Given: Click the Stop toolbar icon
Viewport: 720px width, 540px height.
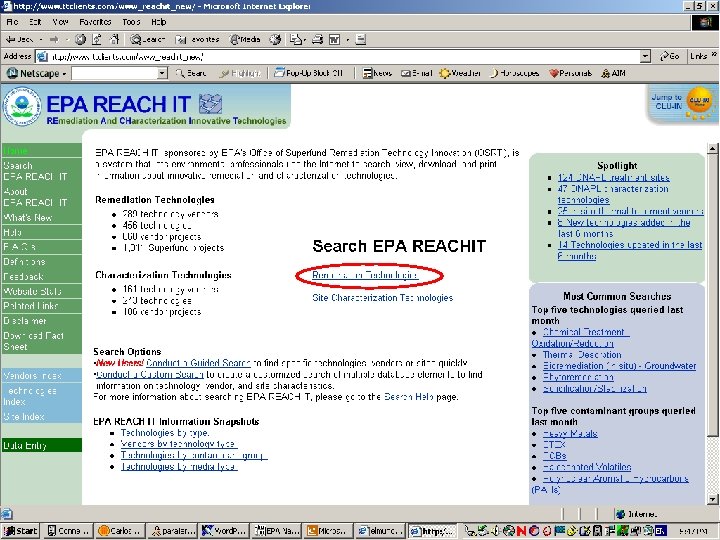Looking at the screenshot, I should click(80, 39).
